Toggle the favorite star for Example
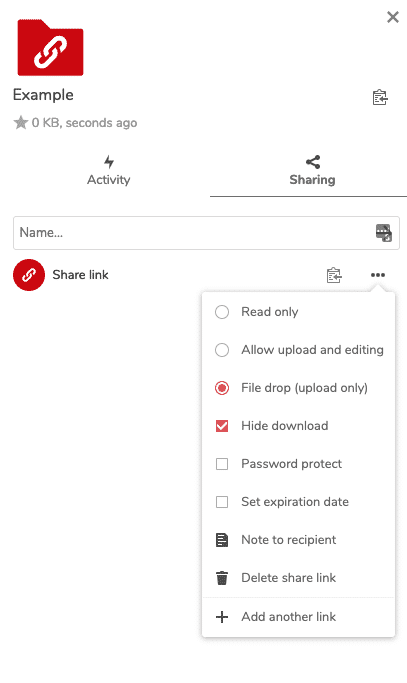 [x=20, y=122]
